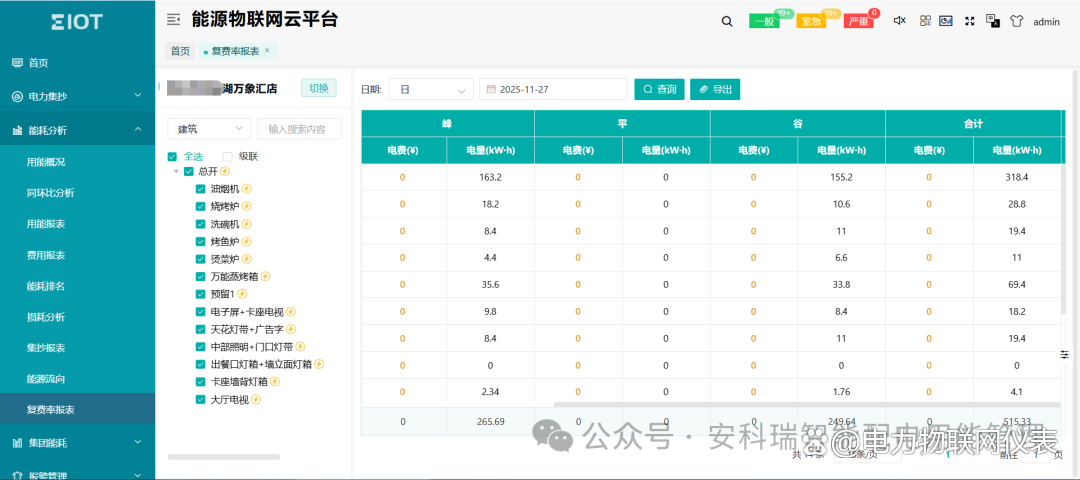The height and width of the screenshot is (480, 1080).
Task: Toggle the muted speaker alarm icon
Action: point(899,21)
